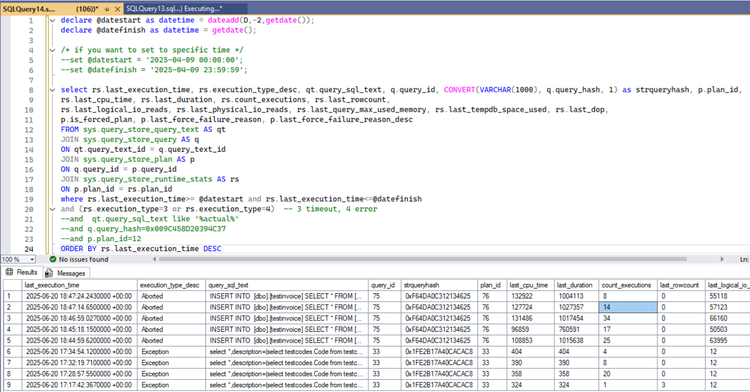The width and height of the screenshot is (750, 392).
Task: Close the SQLQuery14 tab with X
Action: tap(118, 9)
